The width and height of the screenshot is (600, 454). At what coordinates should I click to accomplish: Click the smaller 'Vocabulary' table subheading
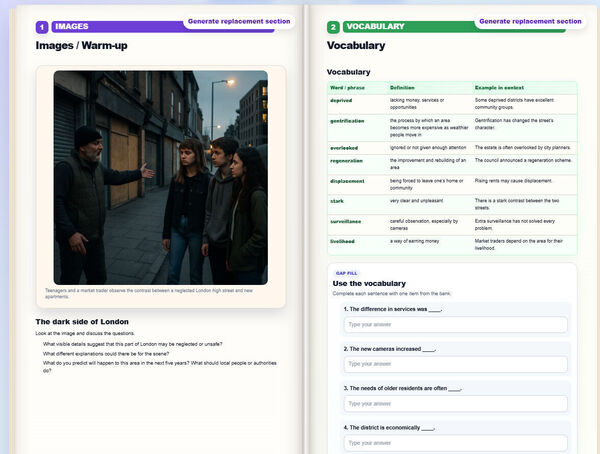[x=348, y=72]
